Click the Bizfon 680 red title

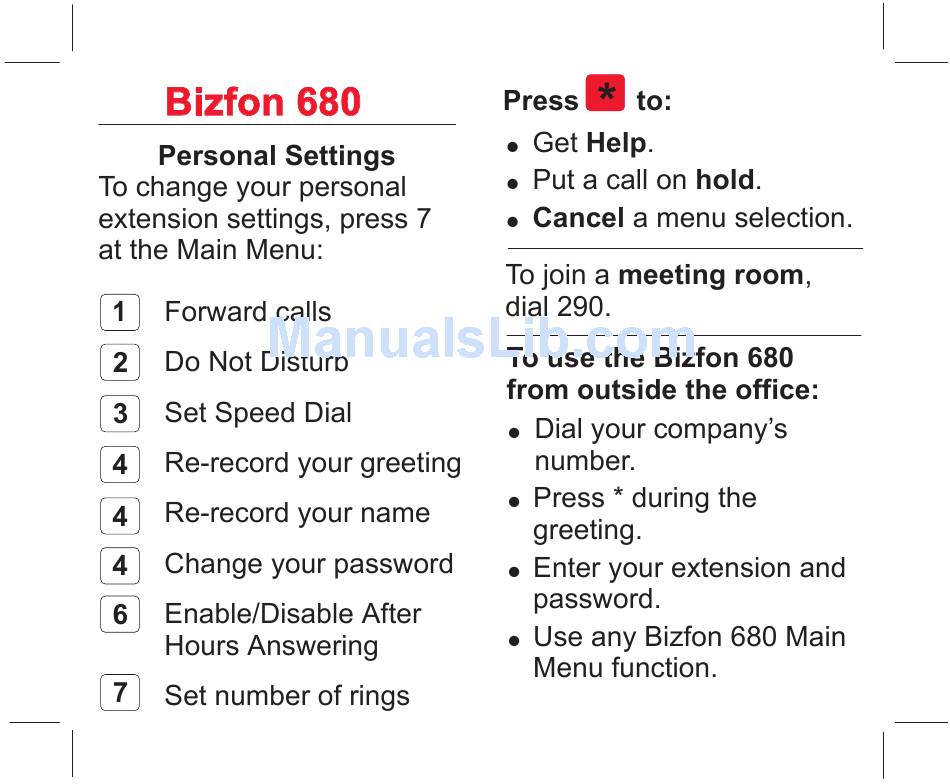(x=263, y=101)
